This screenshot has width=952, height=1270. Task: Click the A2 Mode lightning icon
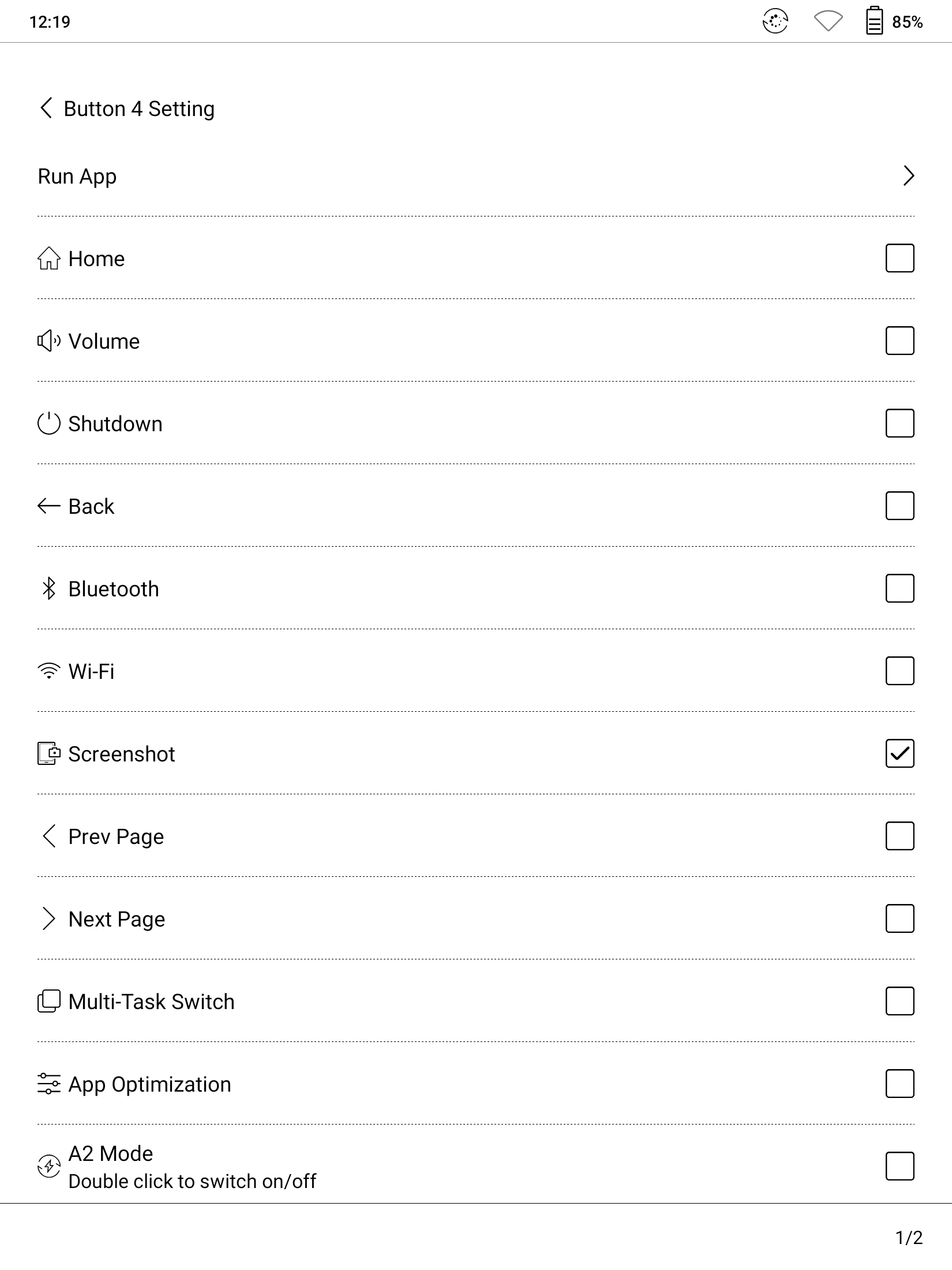tap(49, 1167)
